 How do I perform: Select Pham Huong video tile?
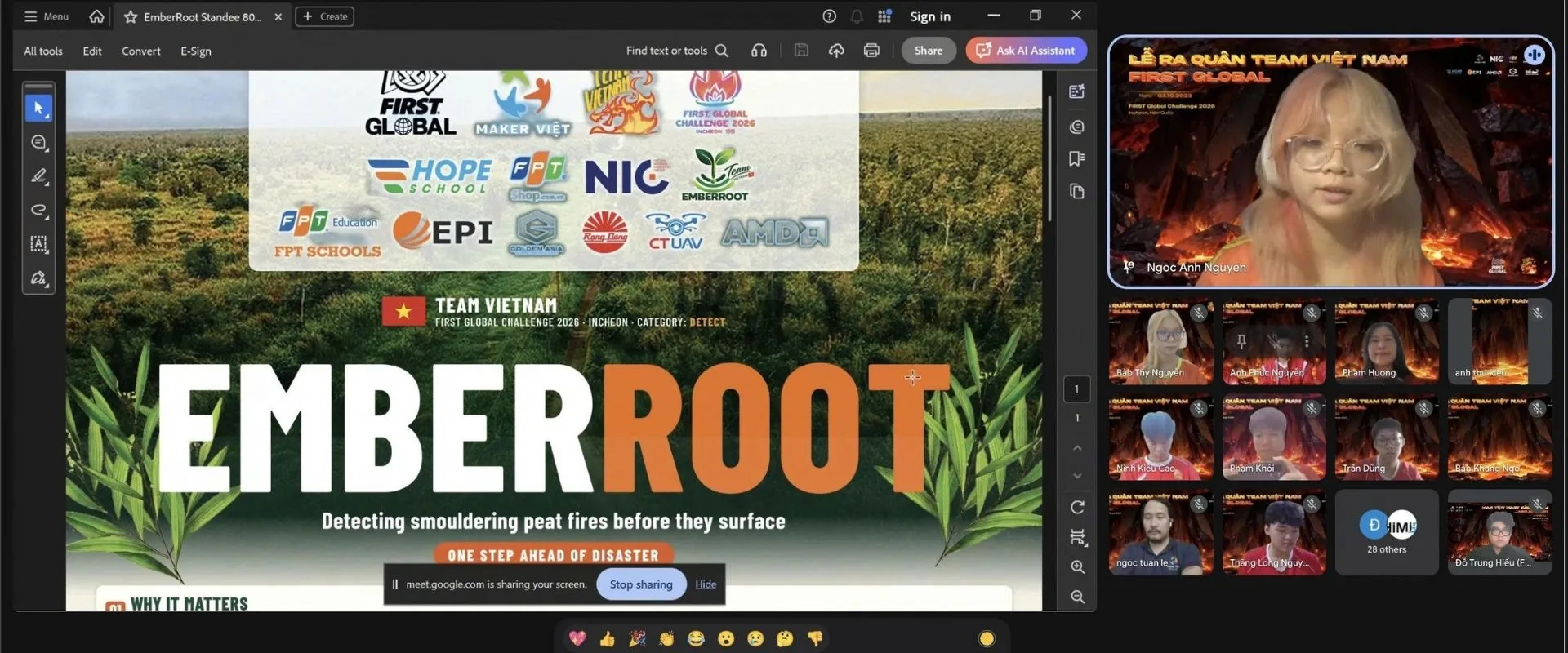click(x=1387, y=341)
